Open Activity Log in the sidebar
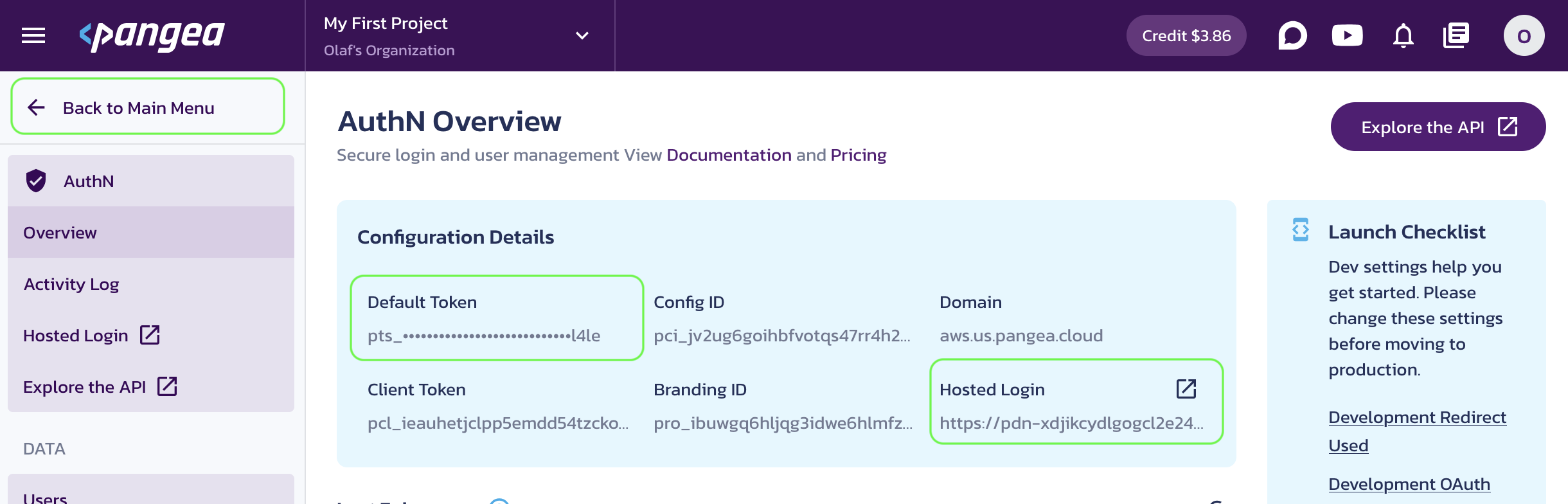The image size is (1568, 504). [x=151, y=283]
